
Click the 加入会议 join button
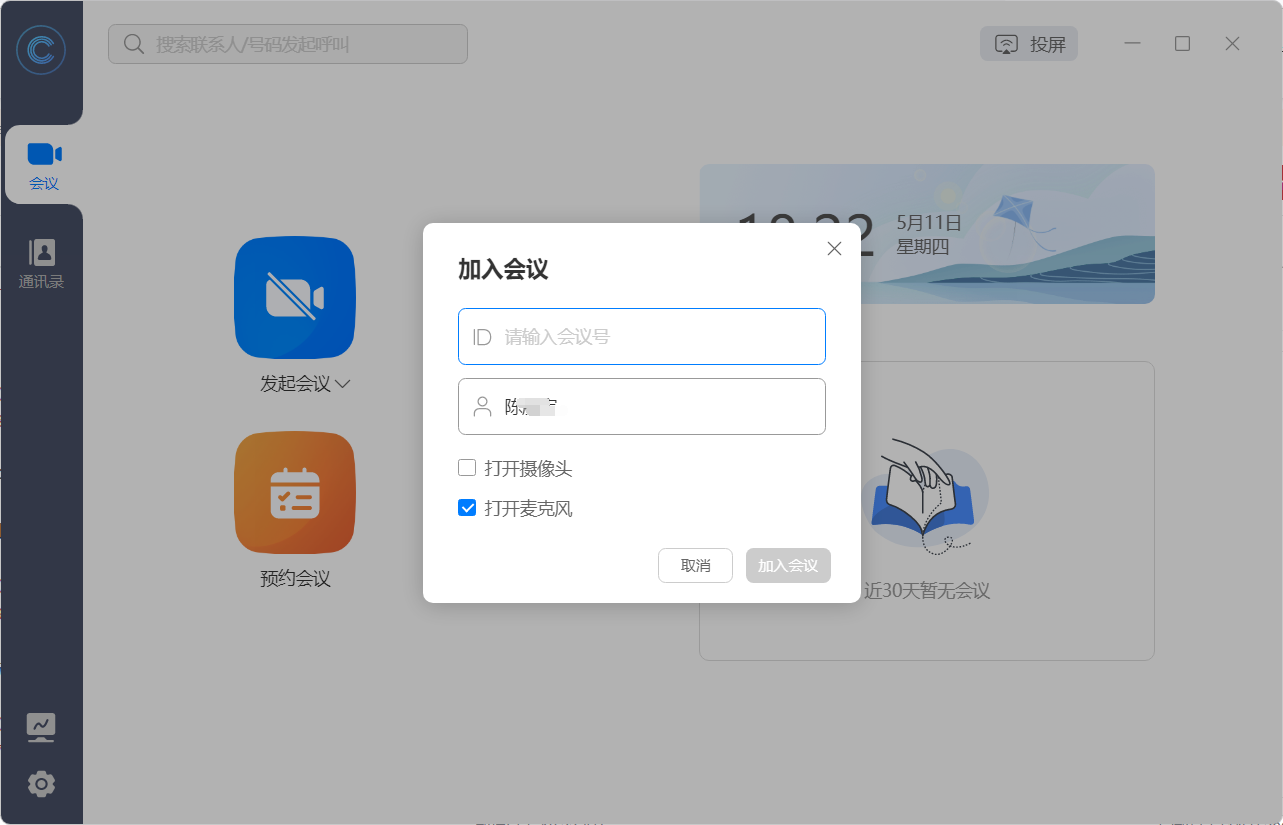coord(788,565)
